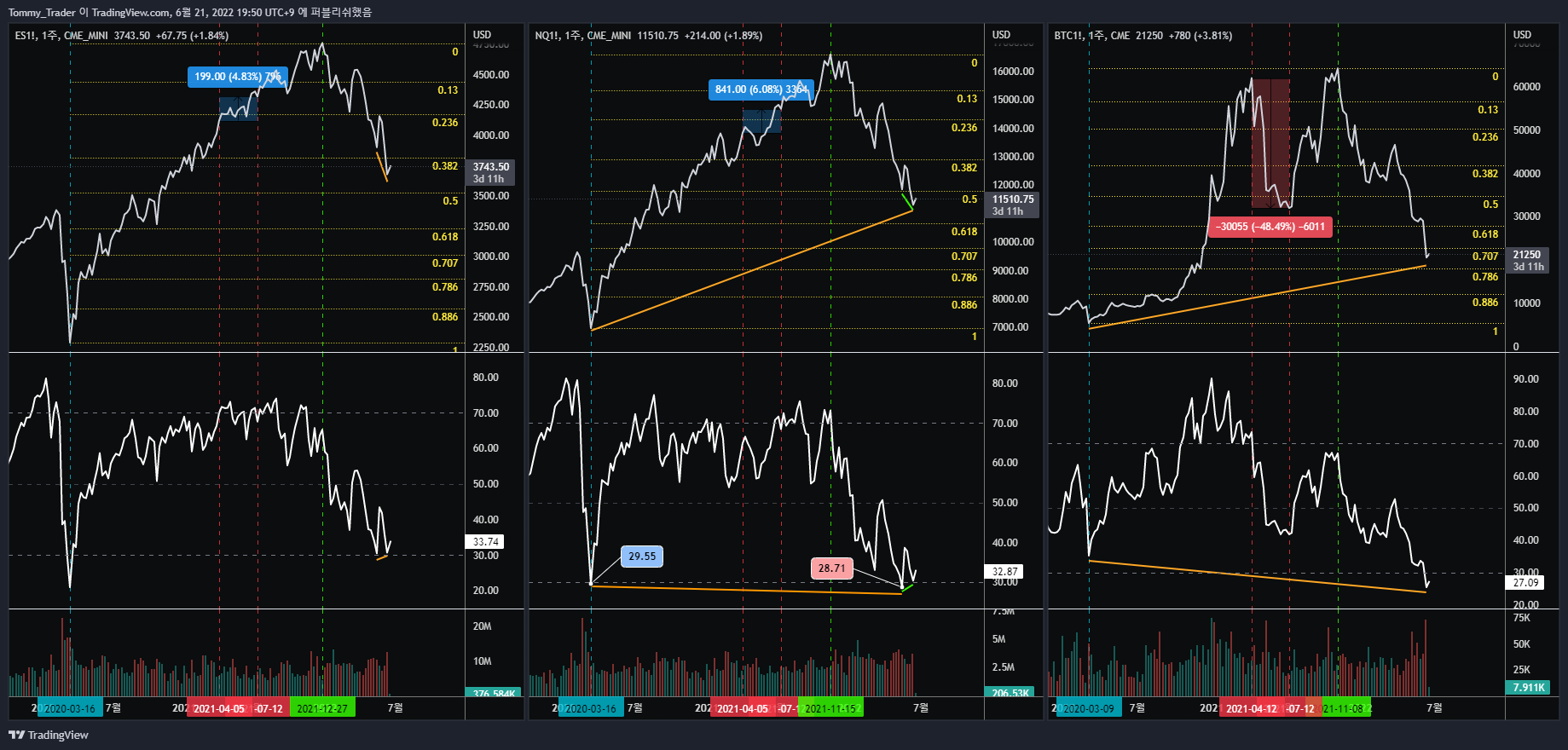Click the 0.382 Fibonacci label on BTC1! chart
The width and height of the screenshot is (1568, 750).
(1485, 174)
